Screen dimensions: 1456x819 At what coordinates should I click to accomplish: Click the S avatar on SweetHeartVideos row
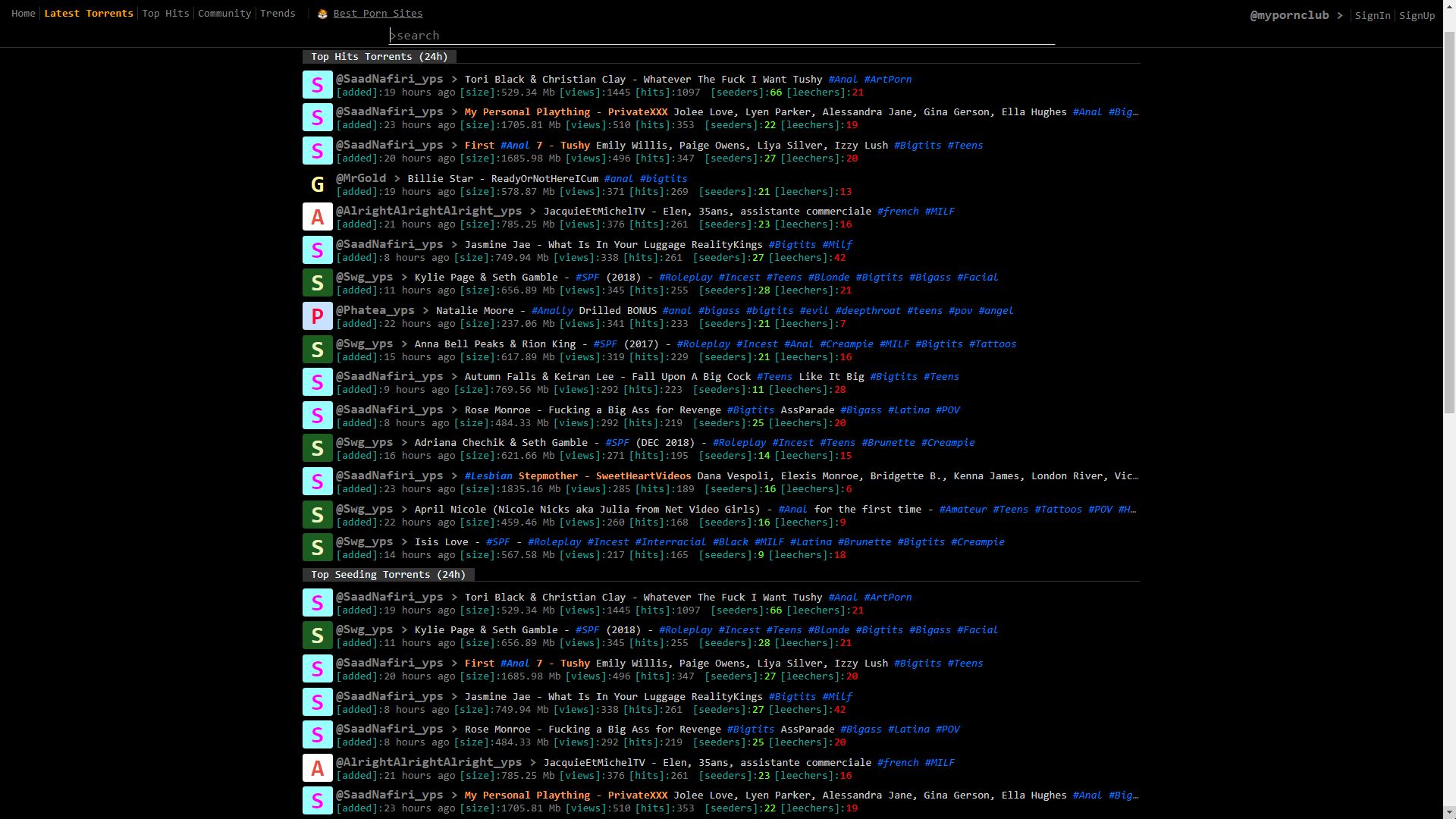[x=318, y=482]
